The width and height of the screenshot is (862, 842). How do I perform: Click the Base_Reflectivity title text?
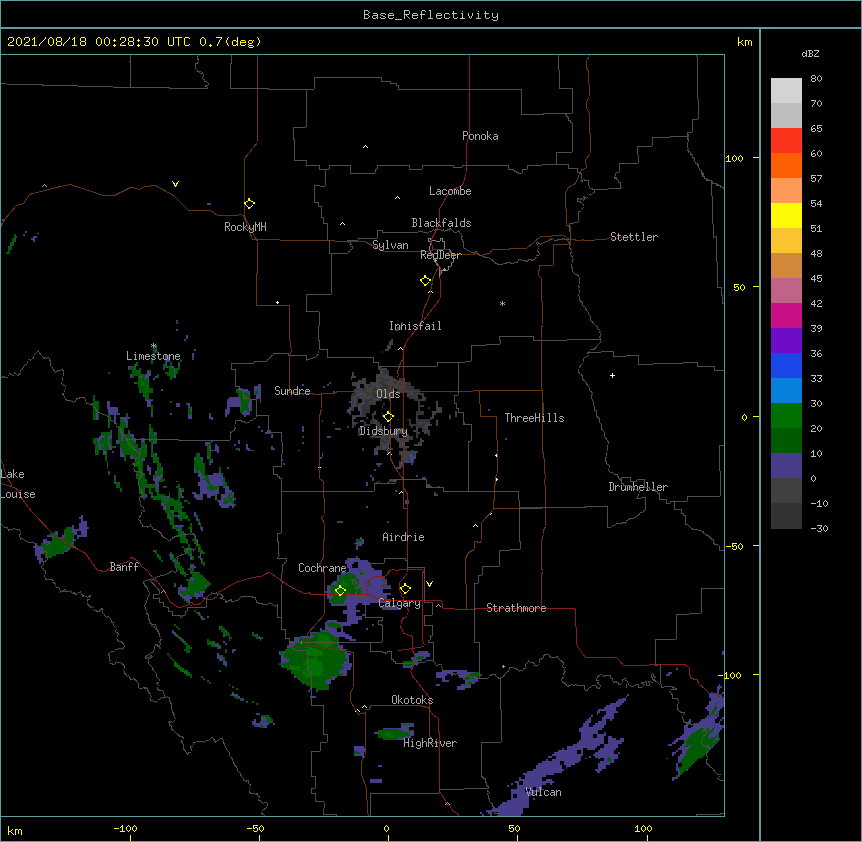(x=431, y=15)
